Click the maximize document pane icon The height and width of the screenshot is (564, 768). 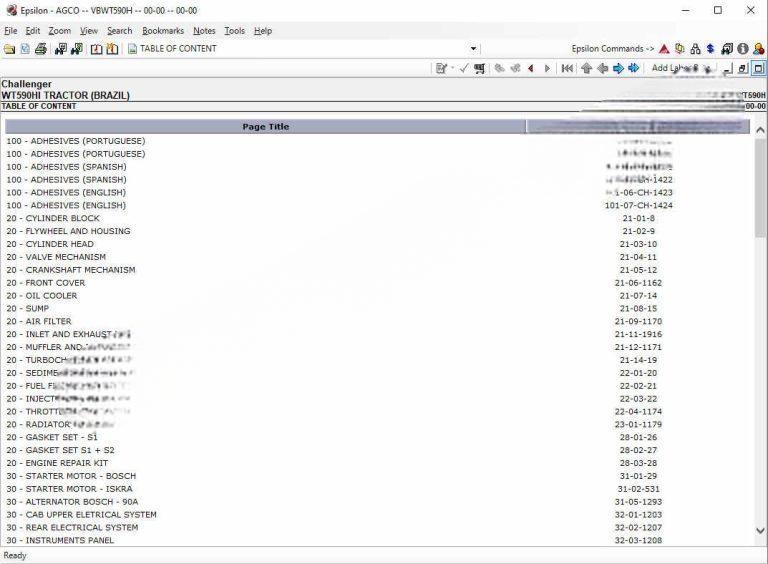point(759,69)
